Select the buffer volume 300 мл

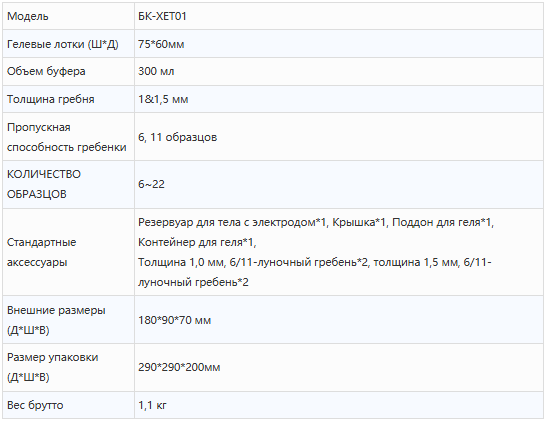(x=156, y=71)
